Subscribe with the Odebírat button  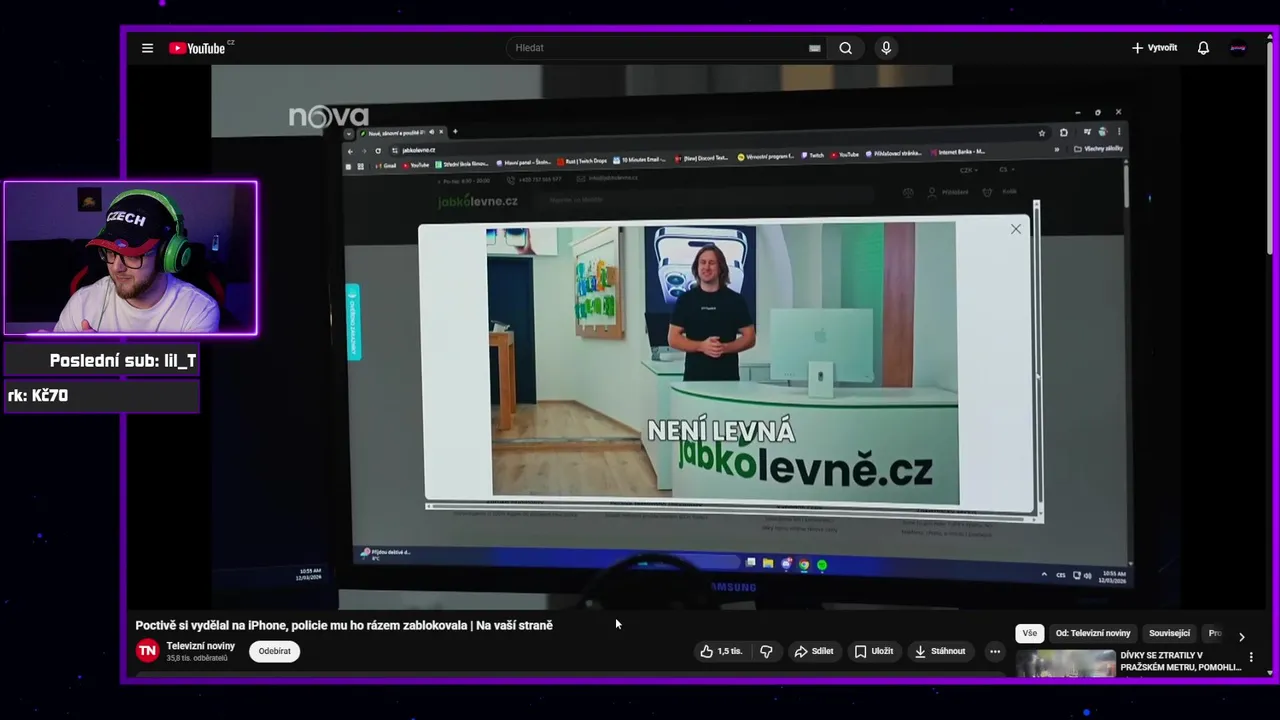pos(275,651)
